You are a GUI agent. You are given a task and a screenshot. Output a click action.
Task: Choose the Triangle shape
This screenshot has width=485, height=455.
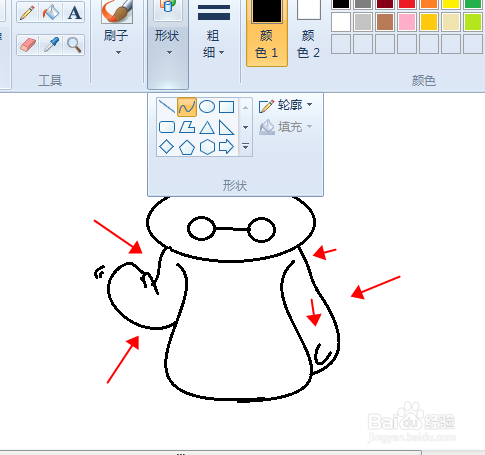tap(207, 127)
